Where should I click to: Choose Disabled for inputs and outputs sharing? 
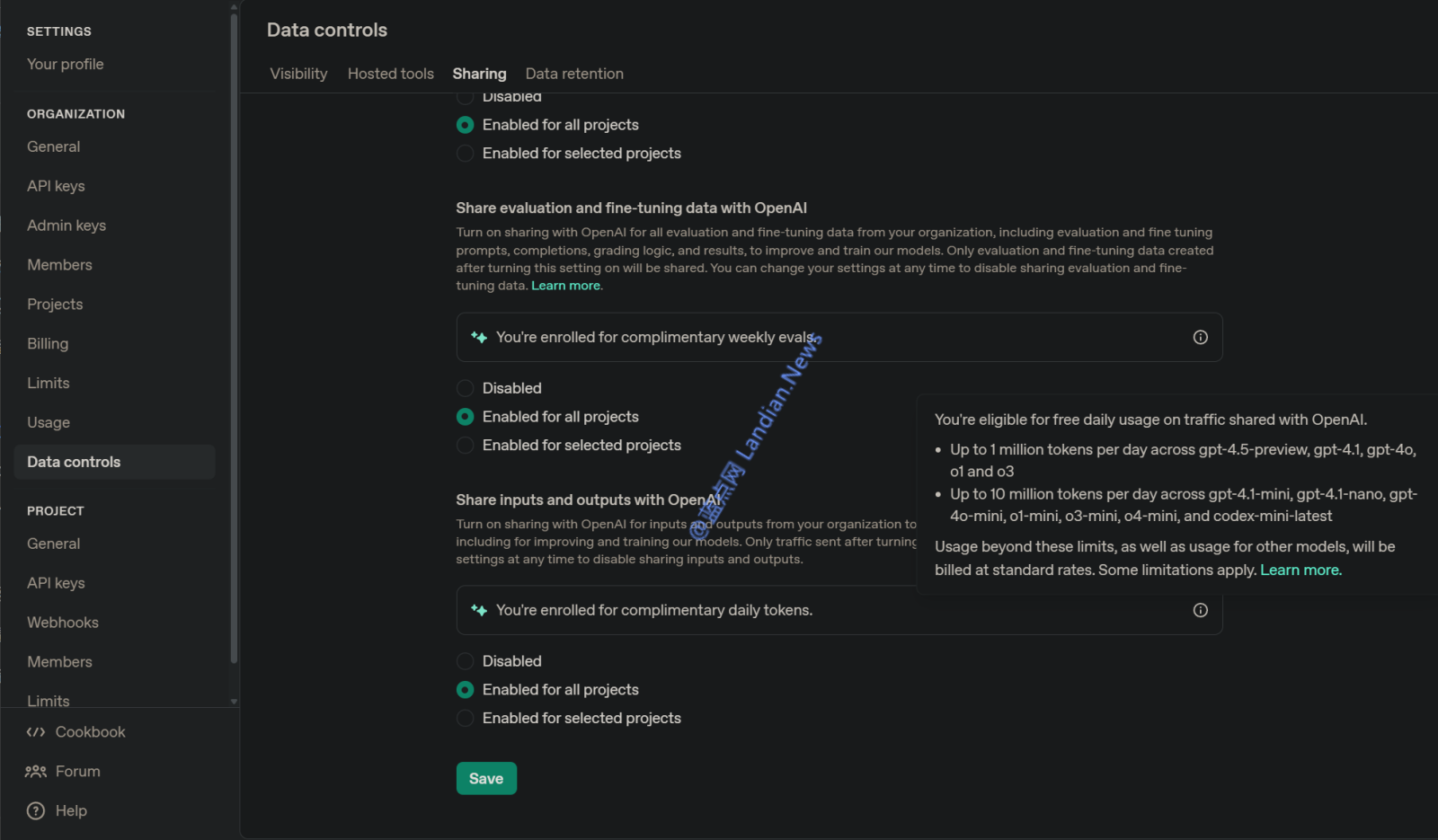point(466,661)
